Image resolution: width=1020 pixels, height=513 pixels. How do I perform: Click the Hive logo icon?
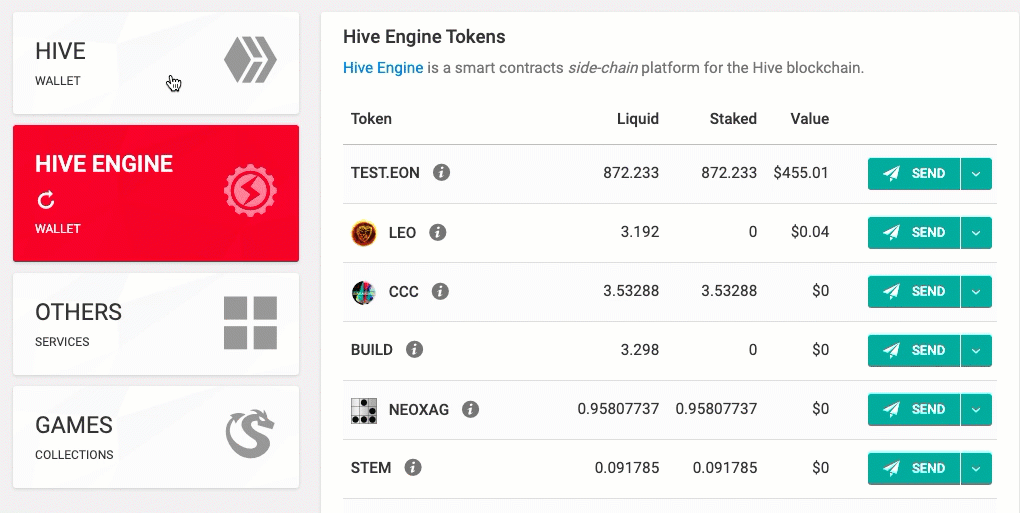[250, 60]
